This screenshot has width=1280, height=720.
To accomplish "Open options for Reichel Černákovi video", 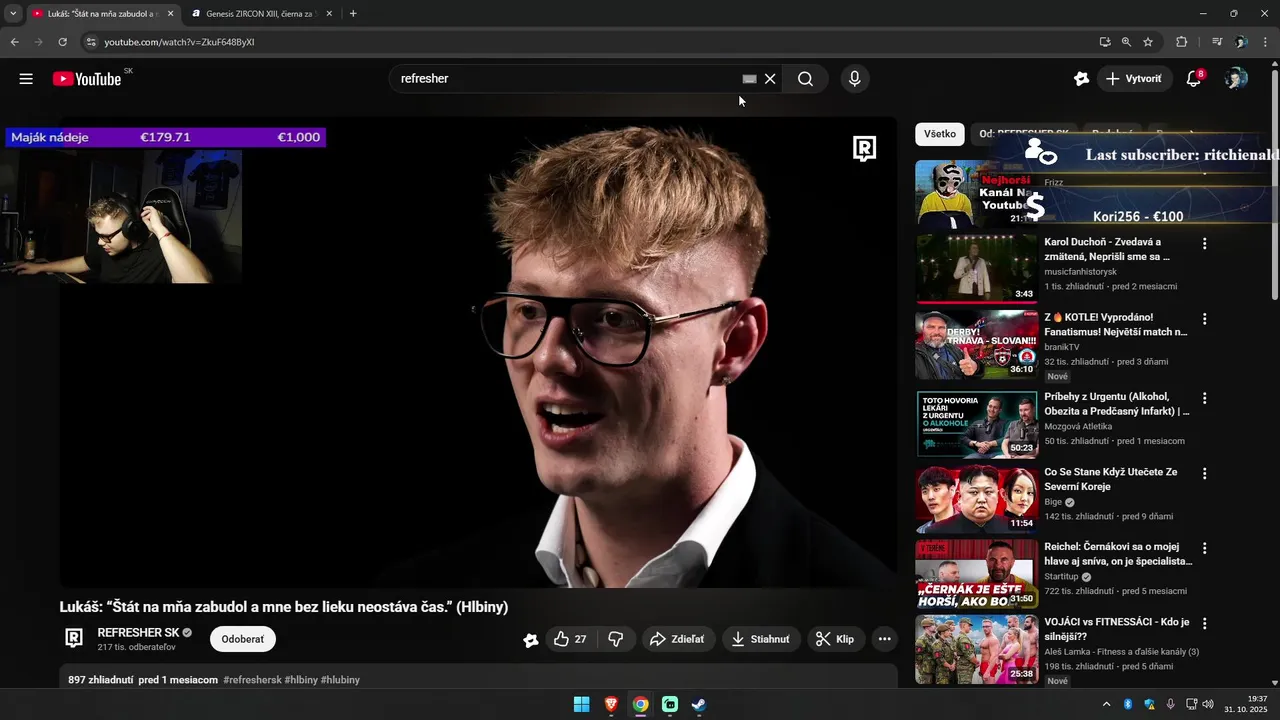I will [1205, 548].
